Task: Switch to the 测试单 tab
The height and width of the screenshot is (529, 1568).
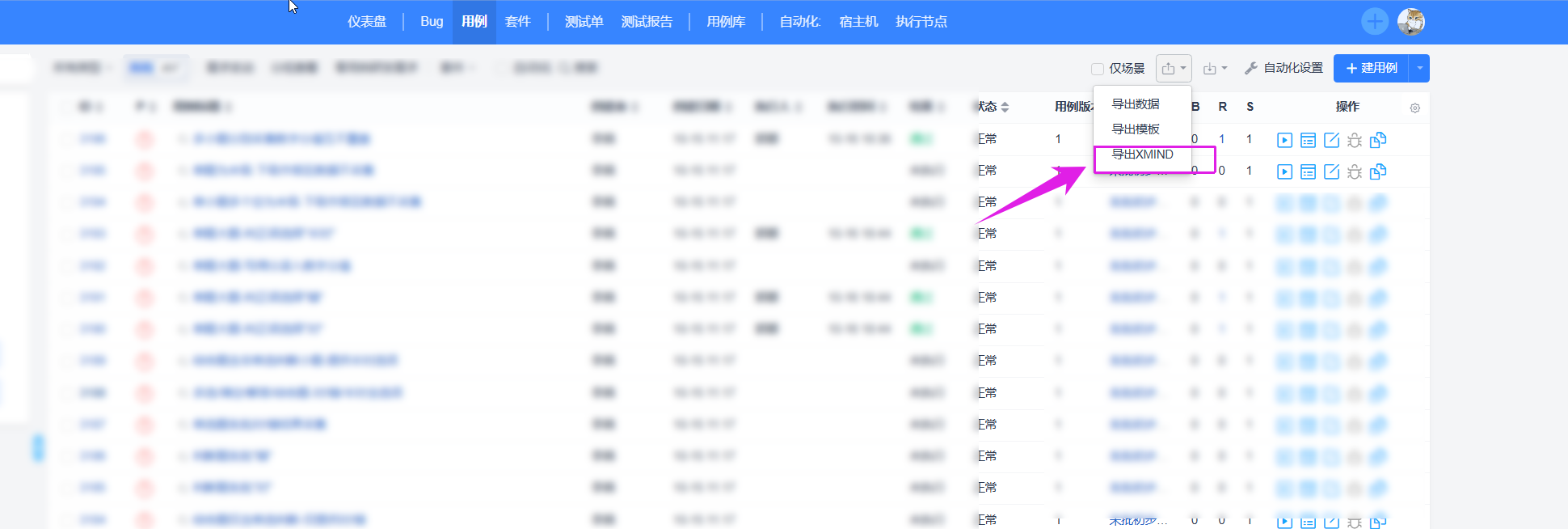Action: (x=584, y=22)
